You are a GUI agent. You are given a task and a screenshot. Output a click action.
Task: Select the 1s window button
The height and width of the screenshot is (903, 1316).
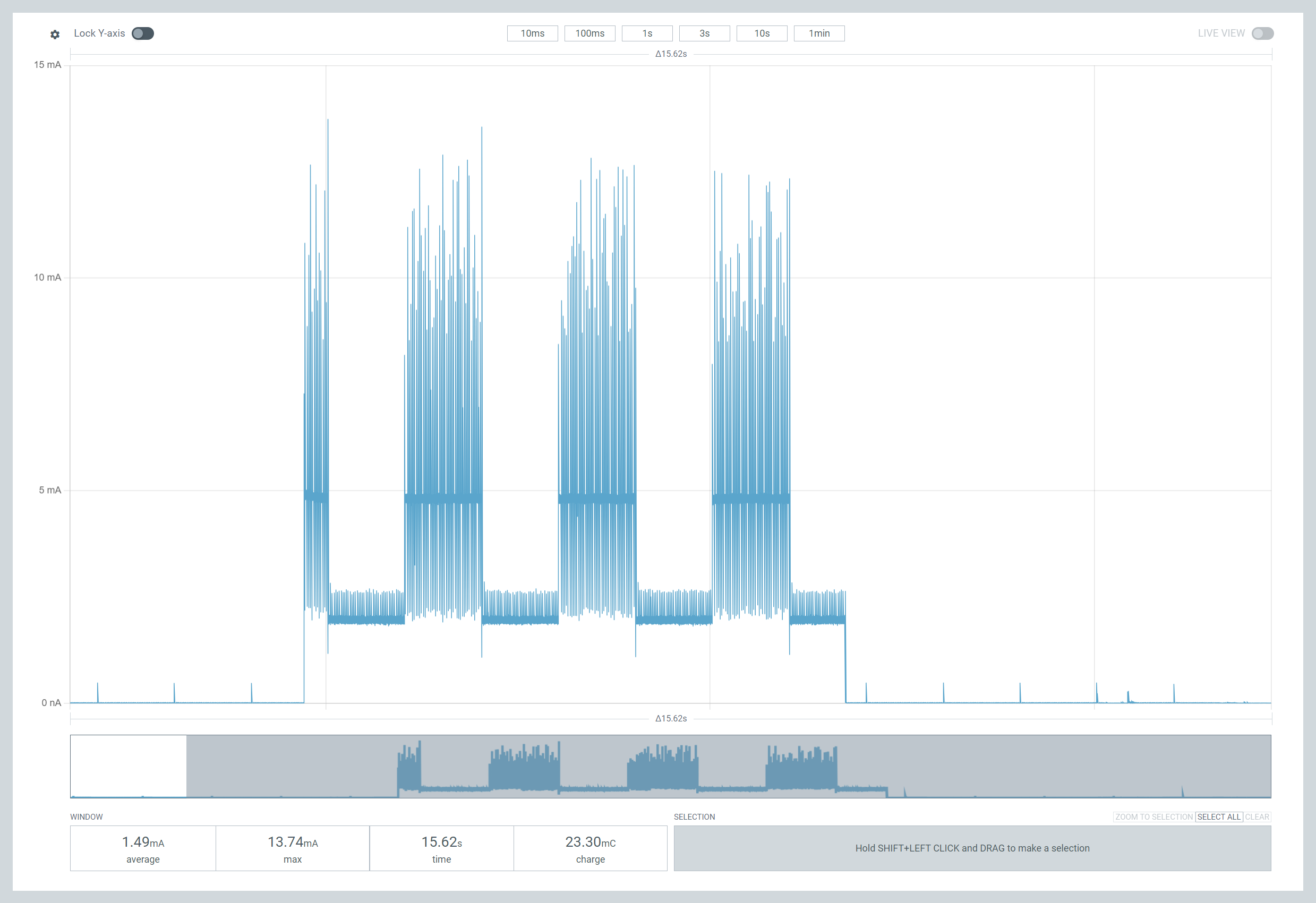pyautogui.click(x=647, y=33)
